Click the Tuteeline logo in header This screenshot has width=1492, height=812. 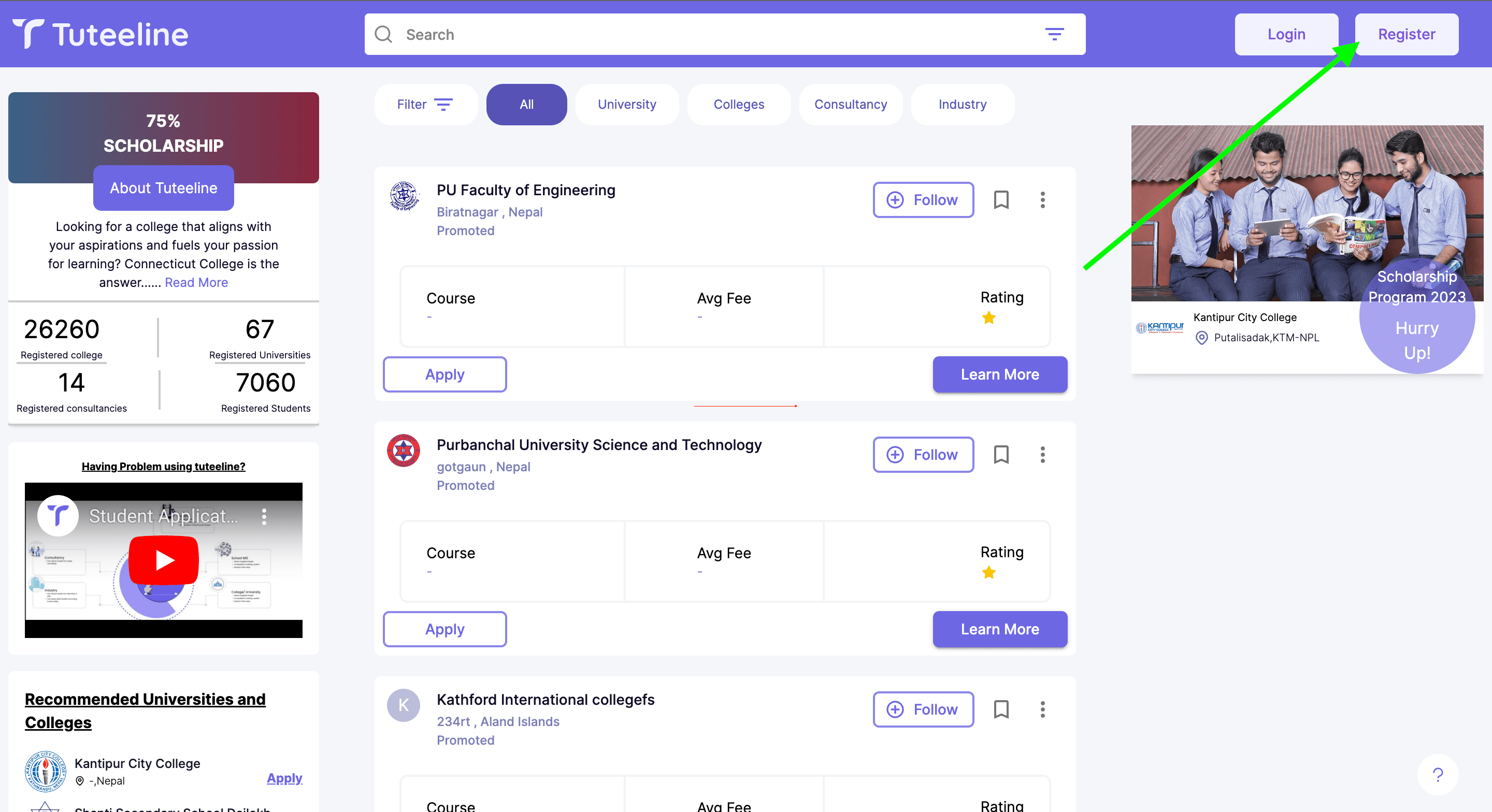pos(100,34)
